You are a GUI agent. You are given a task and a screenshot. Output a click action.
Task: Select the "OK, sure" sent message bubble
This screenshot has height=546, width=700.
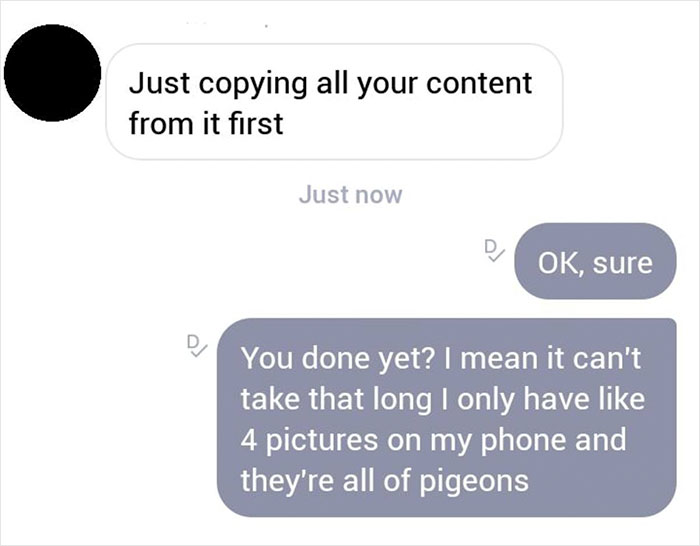[595, 263]
